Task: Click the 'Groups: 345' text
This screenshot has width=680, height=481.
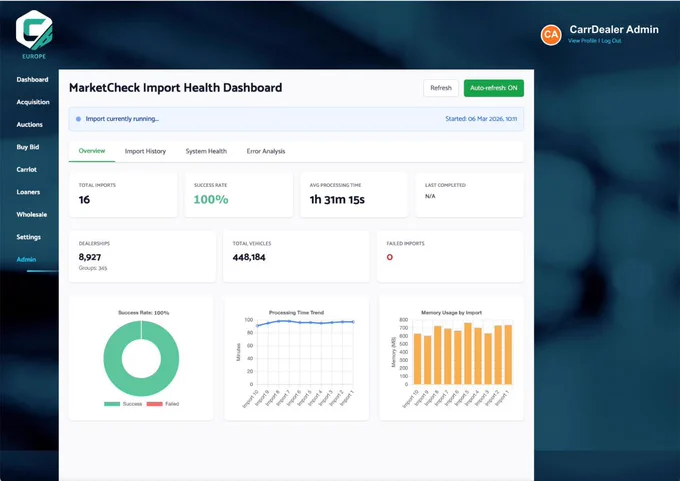Action: point(93,268)
